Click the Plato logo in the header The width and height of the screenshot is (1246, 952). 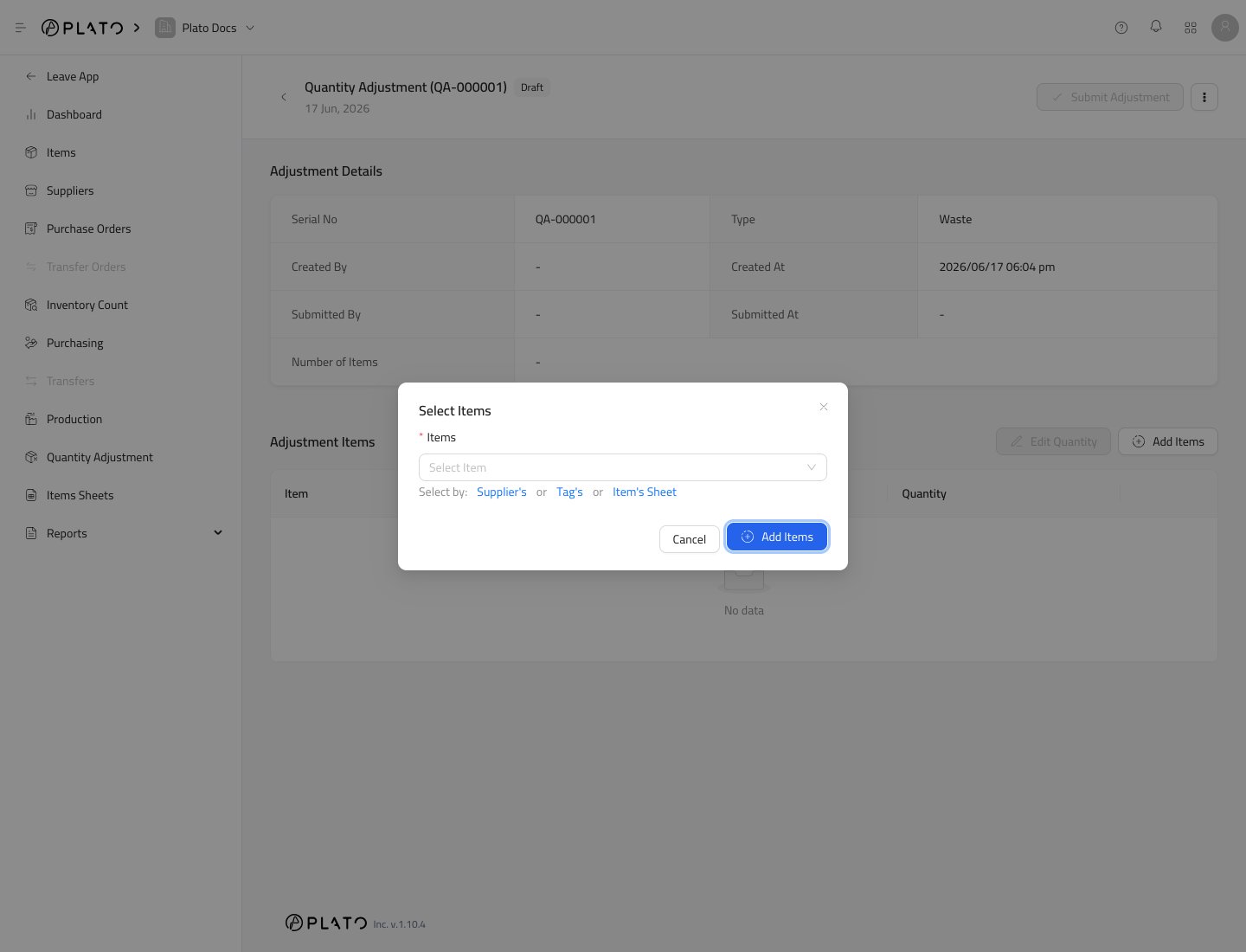82,28
